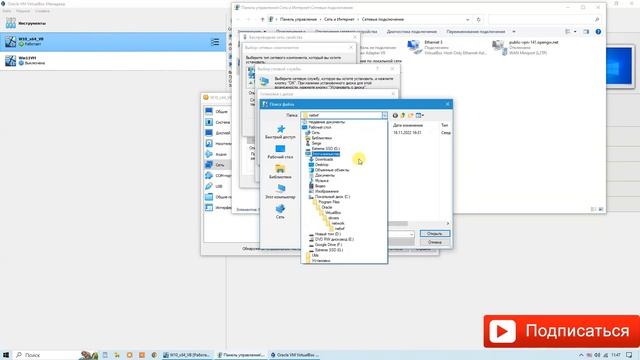Screen dimensions: 640x360
Task: Select Downloads in the folder dropdown list
Action: tap(324, 159)
